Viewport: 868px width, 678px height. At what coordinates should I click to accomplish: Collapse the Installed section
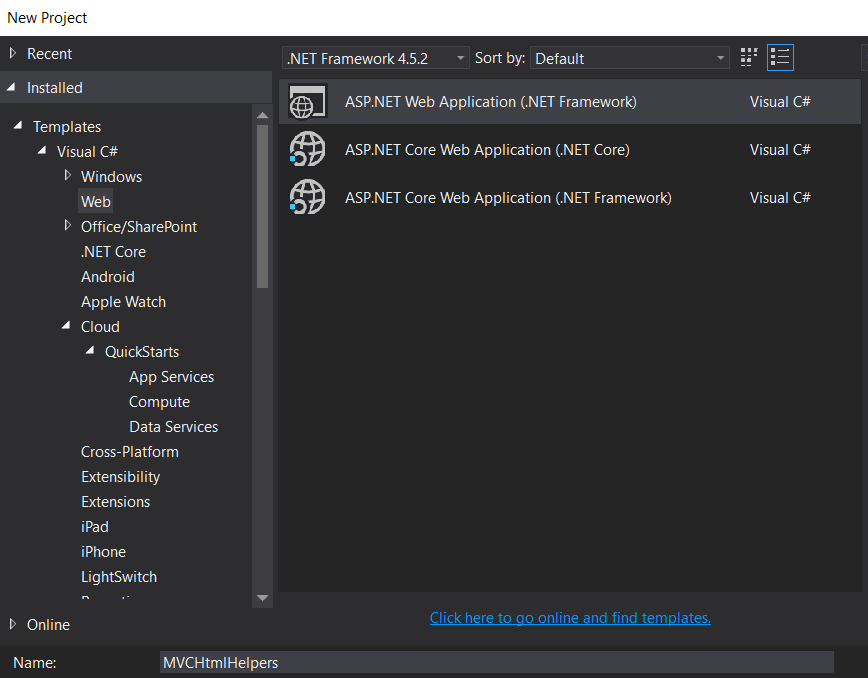tap(12, 88)
